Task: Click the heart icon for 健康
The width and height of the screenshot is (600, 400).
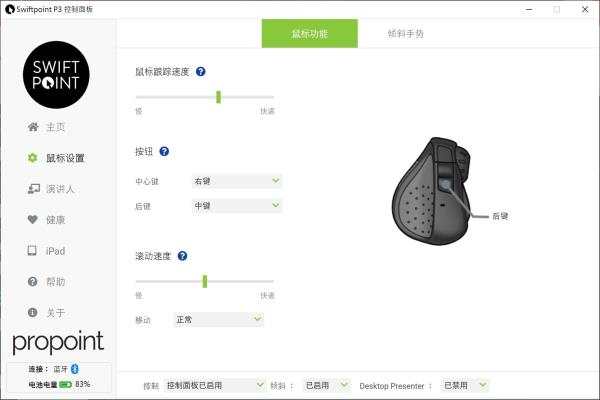Action: pos(33,220)
